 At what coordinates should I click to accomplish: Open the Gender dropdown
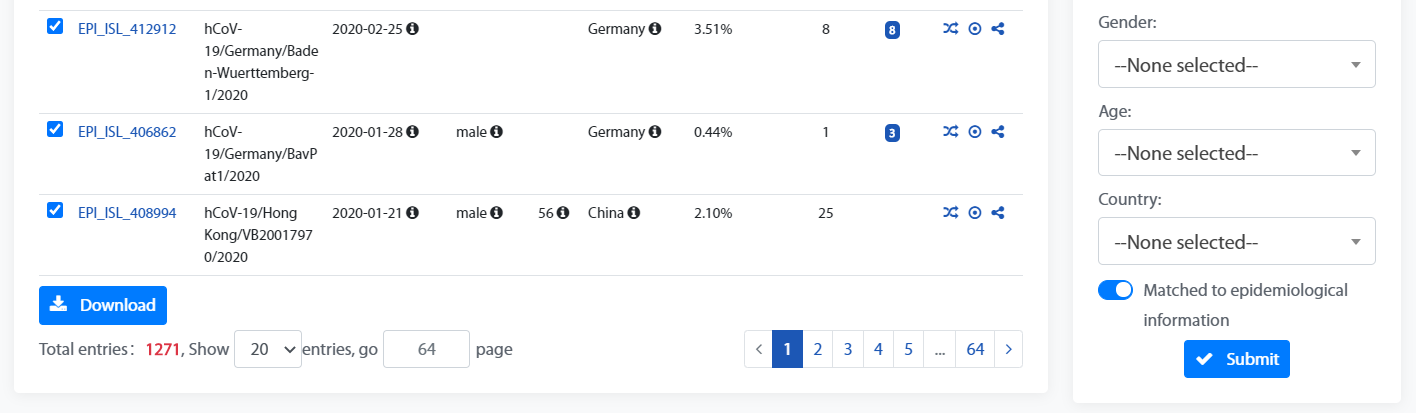click(1237, 64)
